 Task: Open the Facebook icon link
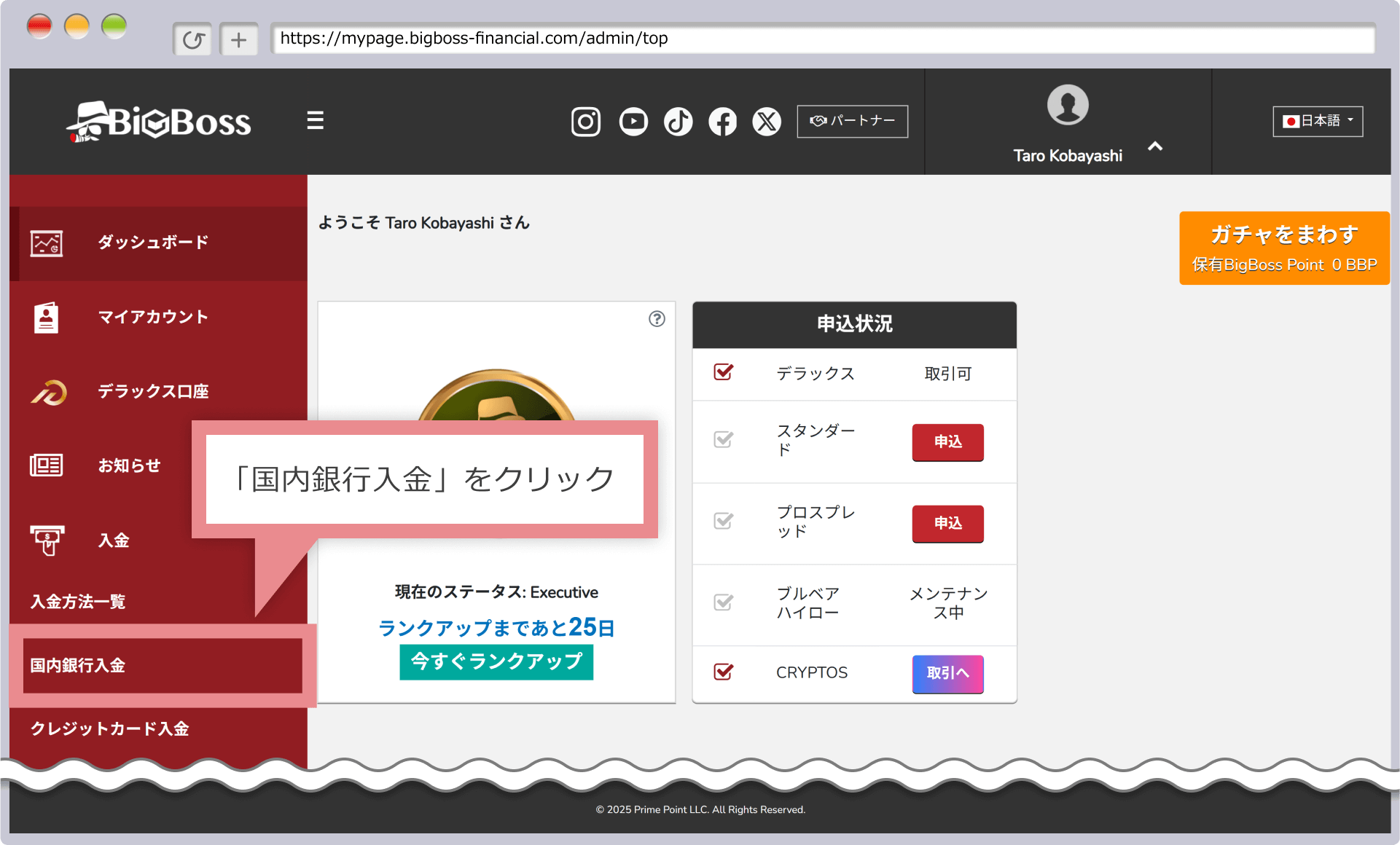pyautogui.click(x=722, y=122)
